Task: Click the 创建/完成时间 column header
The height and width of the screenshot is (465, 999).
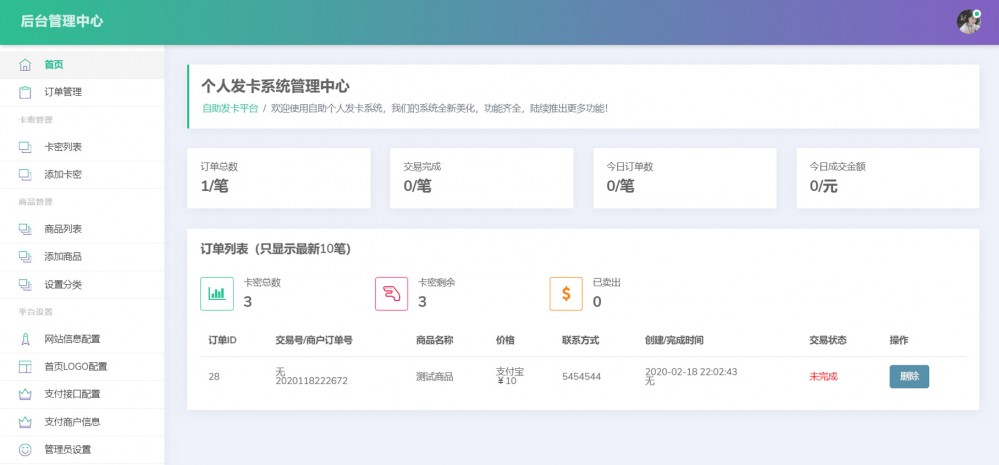Action: click(674, 340)
